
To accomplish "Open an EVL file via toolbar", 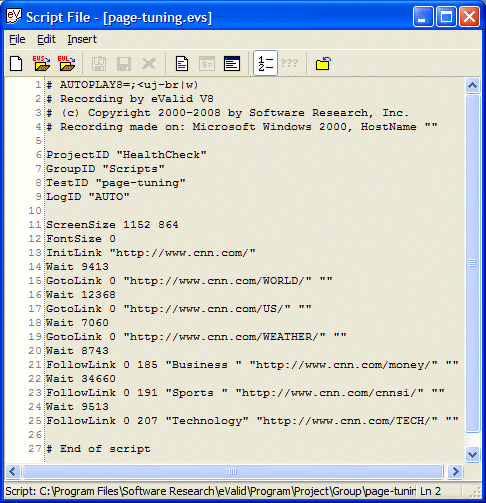I will point(66,63).
